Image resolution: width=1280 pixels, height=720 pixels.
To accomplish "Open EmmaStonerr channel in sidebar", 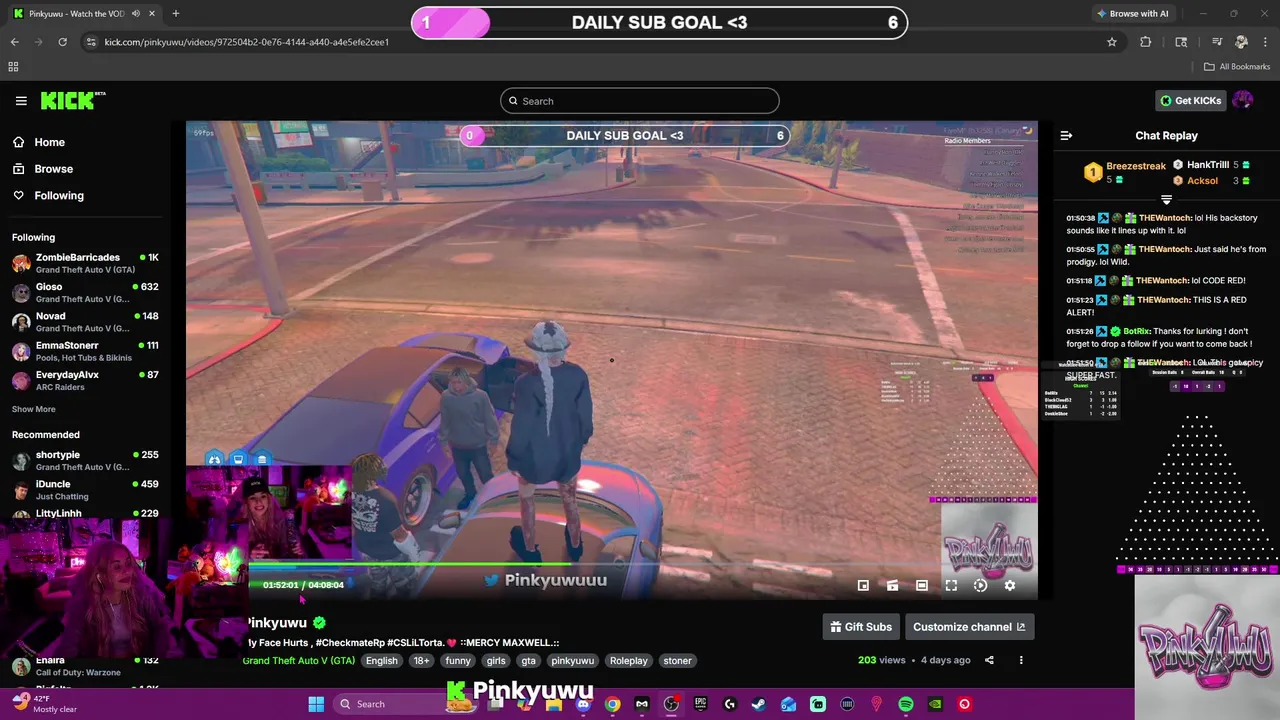I will coord(85,351).
